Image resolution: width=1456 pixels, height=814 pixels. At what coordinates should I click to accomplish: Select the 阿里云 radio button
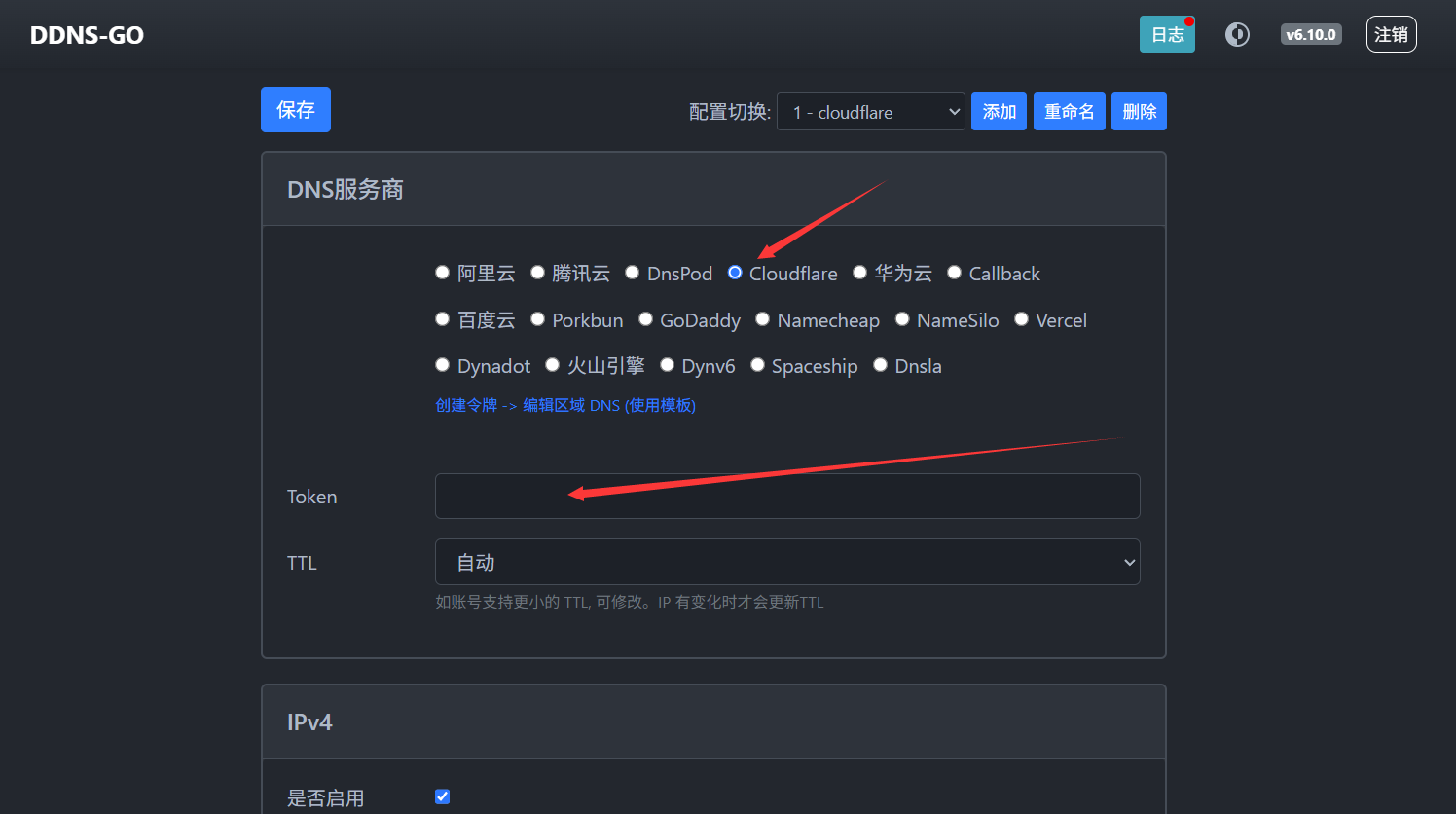[443, 273]
